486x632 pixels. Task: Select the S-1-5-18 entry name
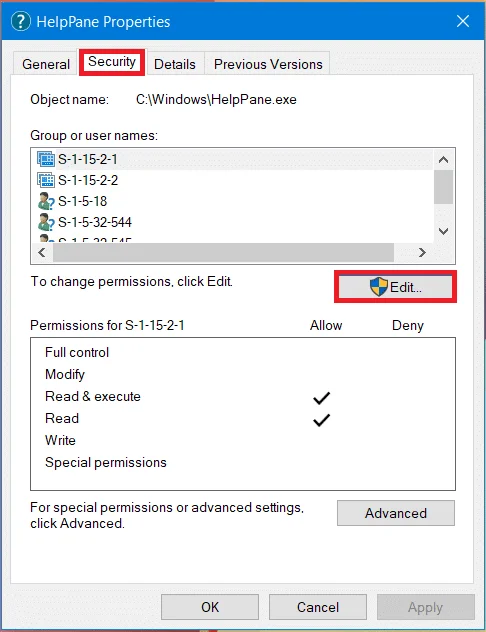(x=83, y=201)
